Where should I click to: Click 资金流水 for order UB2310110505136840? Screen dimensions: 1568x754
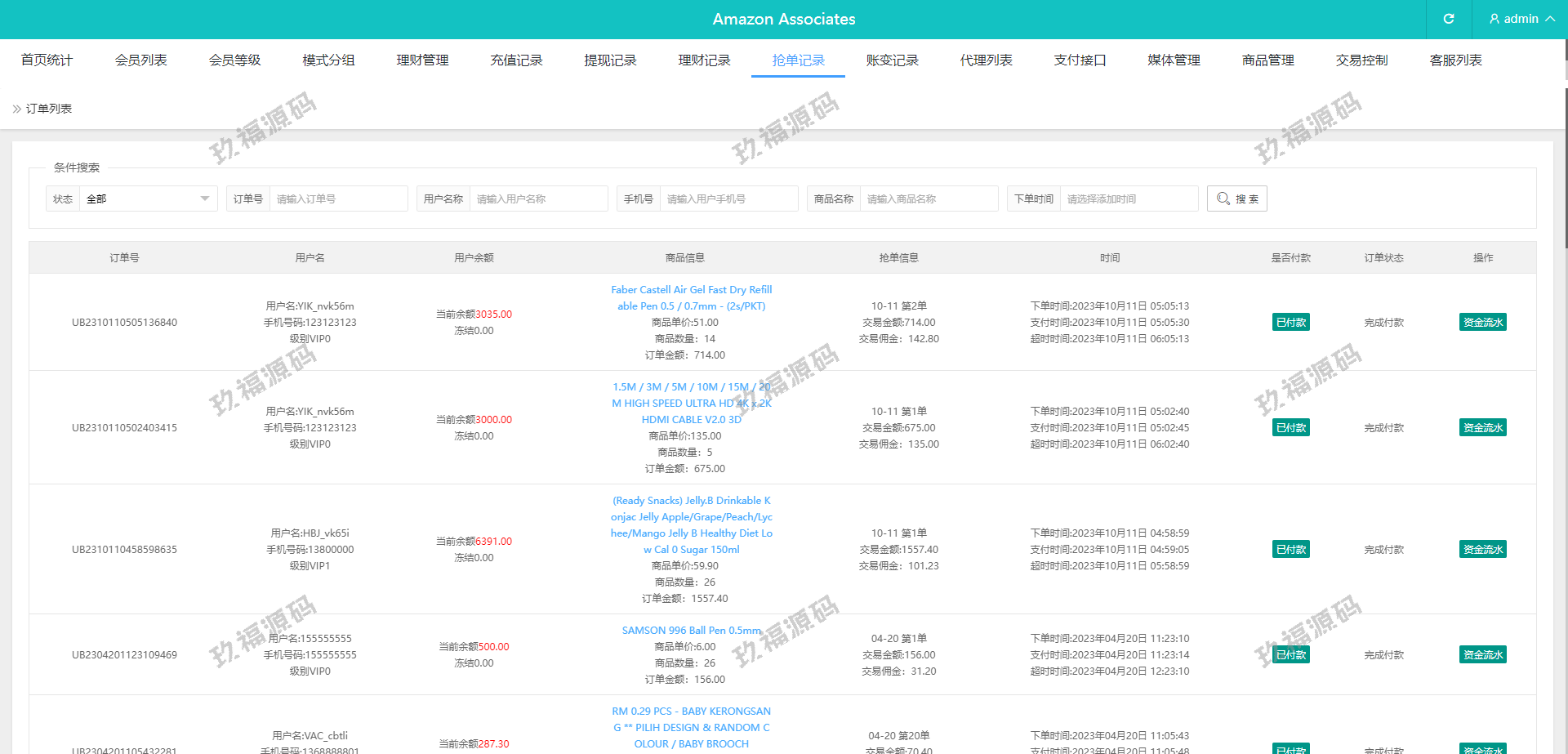(x=1482, y=322)
